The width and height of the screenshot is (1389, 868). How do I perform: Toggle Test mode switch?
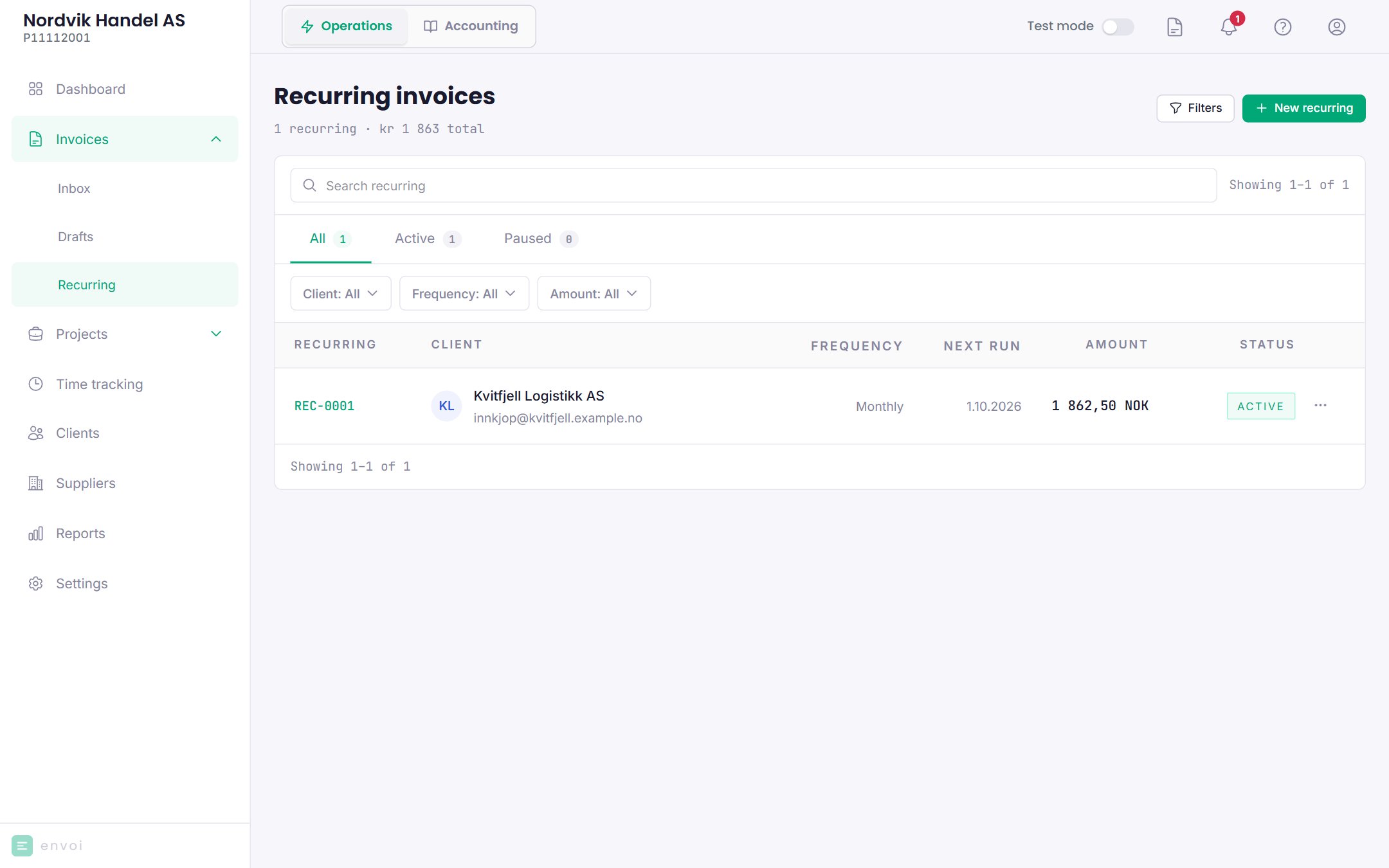[x=1118, y=27]
